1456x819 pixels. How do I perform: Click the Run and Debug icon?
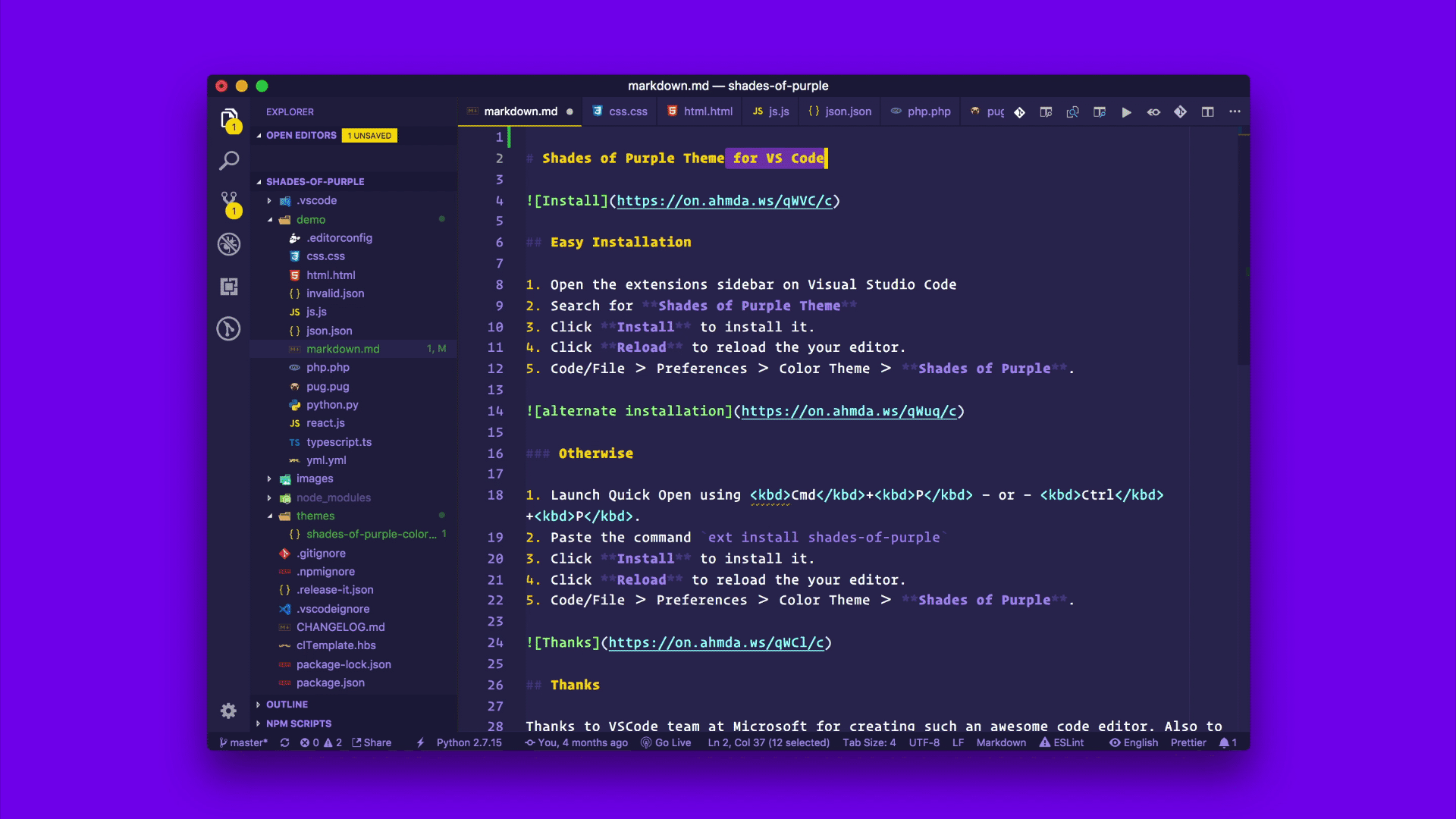pyautogui.click(x=229, y=244)
